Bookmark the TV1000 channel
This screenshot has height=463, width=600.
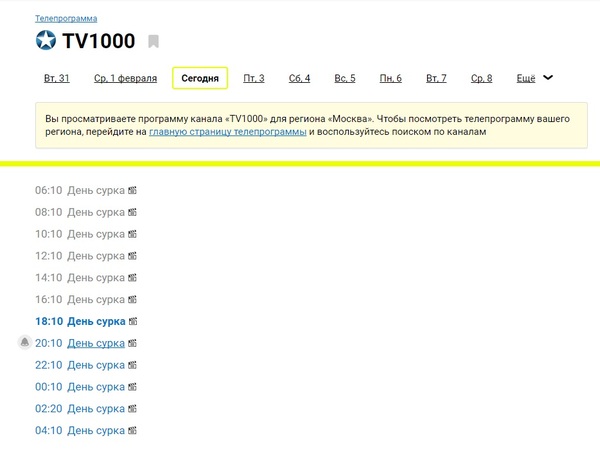pyautogui.click(x=153, y=42)
